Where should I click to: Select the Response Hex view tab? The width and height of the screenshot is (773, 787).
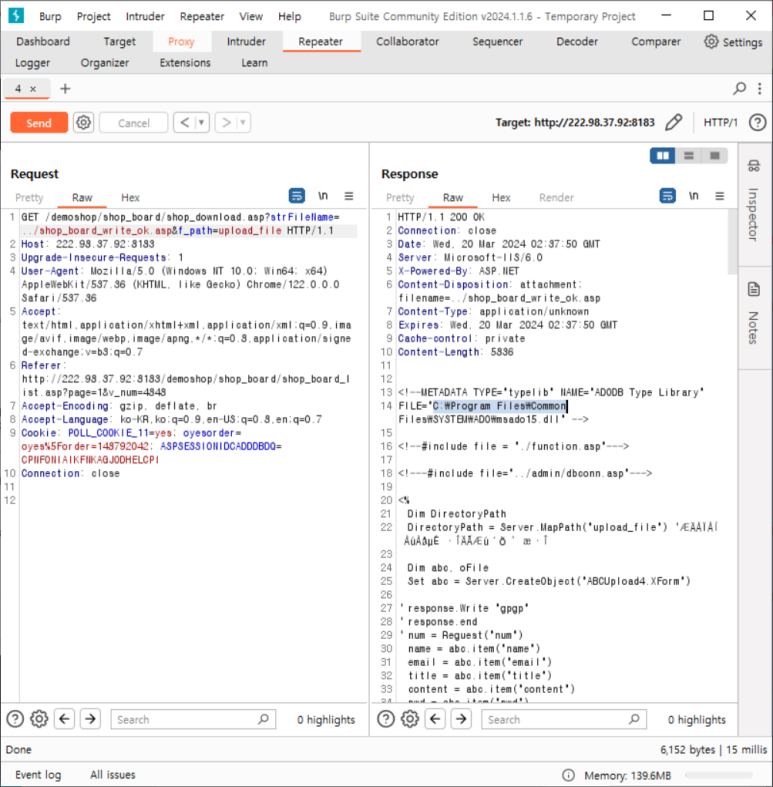click(501, 198)
